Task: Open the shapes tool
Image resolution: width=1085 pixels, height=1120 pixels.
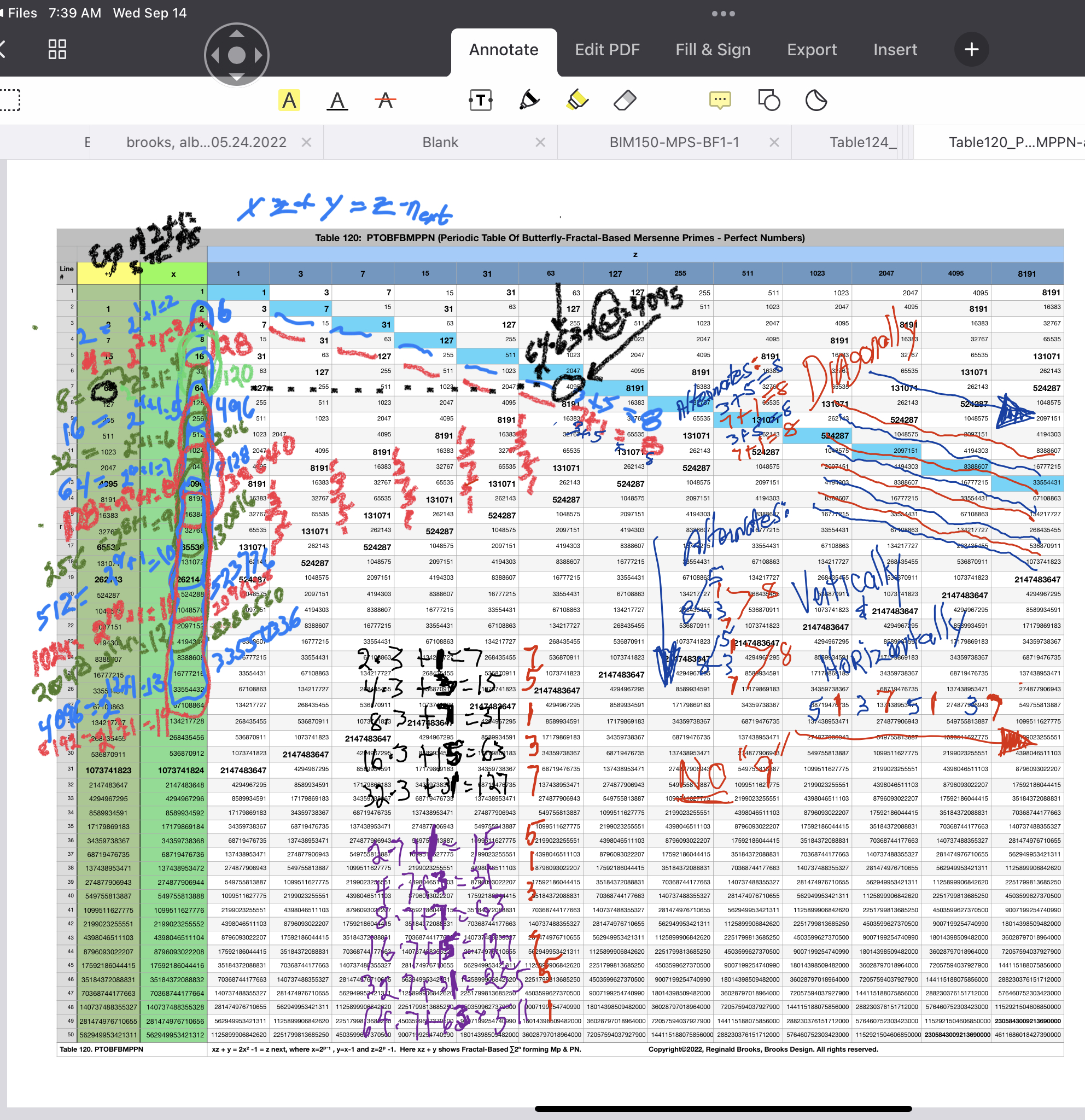Action: pyautogui.click(x=768, y=101)
